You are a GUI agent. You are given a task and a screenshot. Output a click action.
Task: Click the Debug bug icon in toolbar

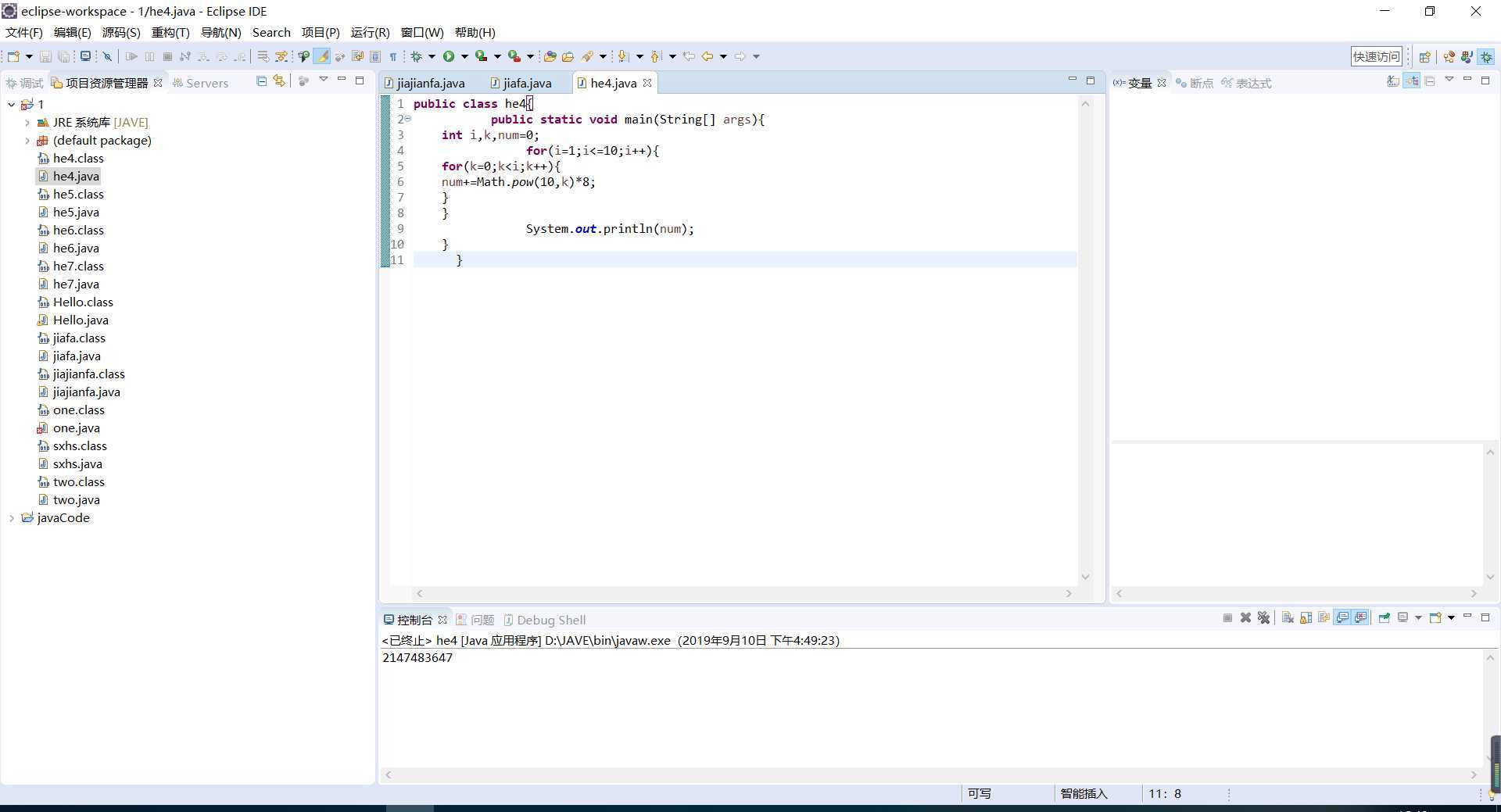pos(416,56)
